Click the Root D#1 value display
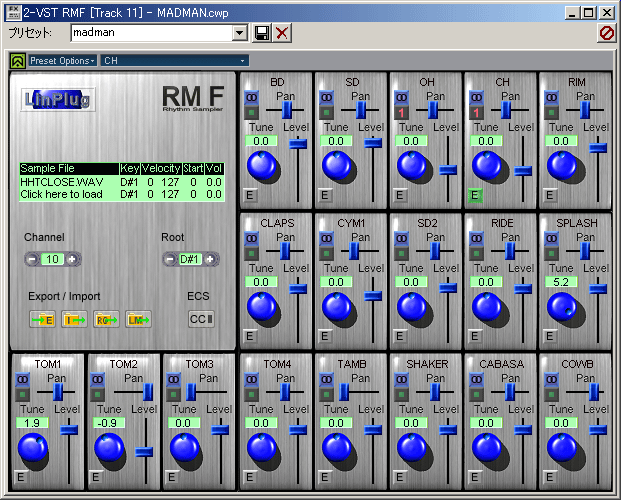Viewport: 621px width, 500px height. click(190, 259)
